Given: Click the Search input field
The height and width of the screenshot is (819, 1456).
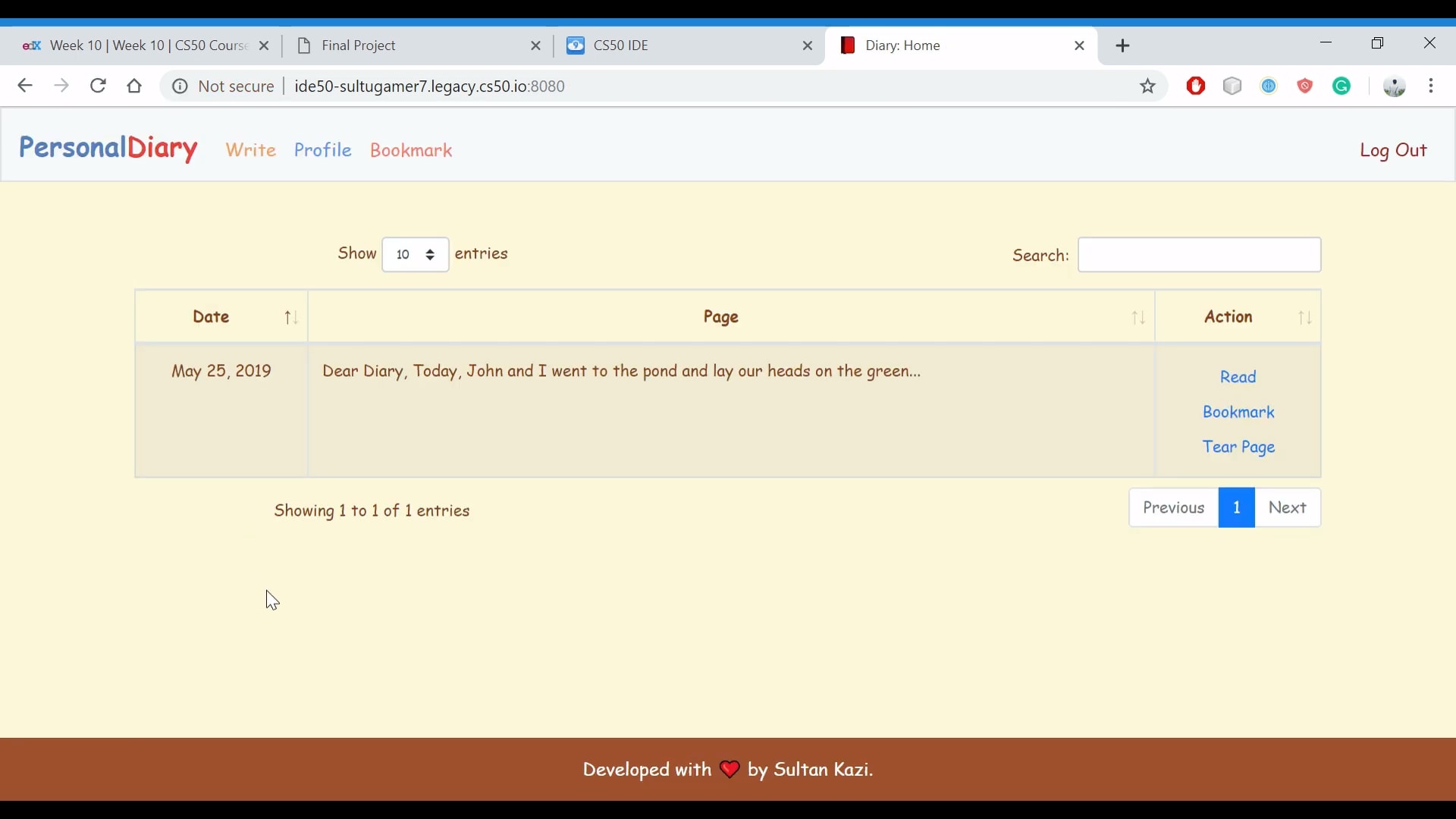Looking at the screenshot, I should pyautogui.click(x=1200, y=255).
